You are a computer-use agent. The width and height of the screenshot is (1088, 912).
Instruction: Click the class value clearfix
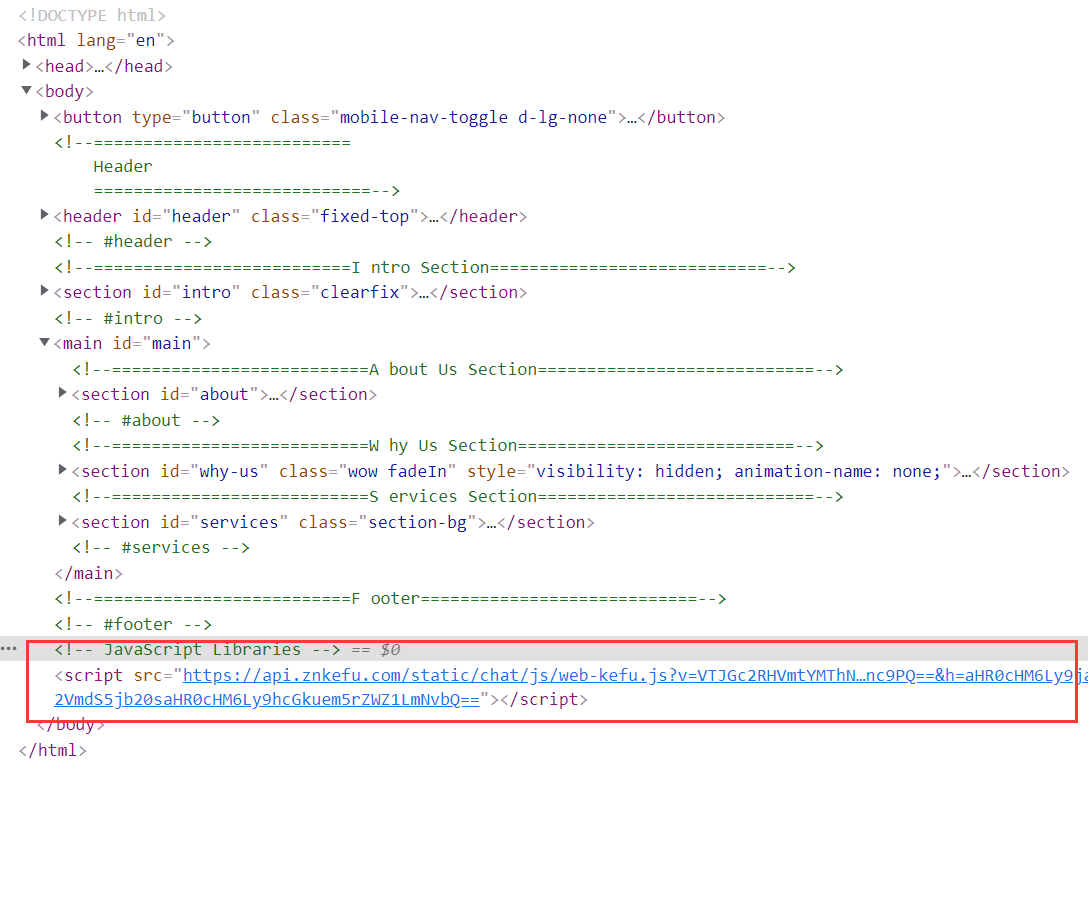(360, 293)
